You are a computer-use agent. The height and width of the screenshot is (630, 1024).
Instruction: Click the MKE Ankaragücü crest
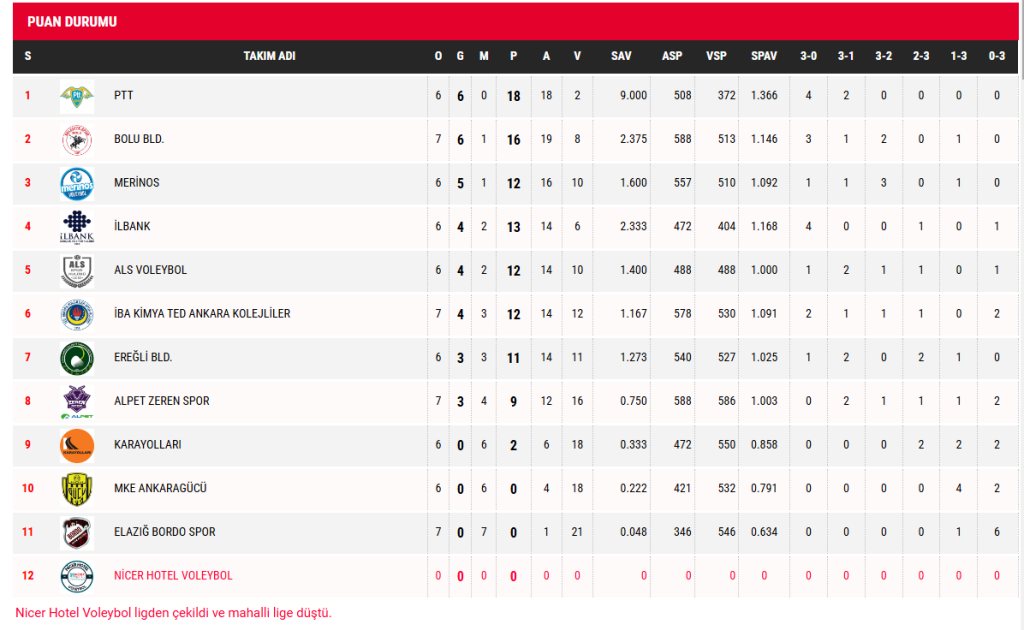(x=77, y=489)
